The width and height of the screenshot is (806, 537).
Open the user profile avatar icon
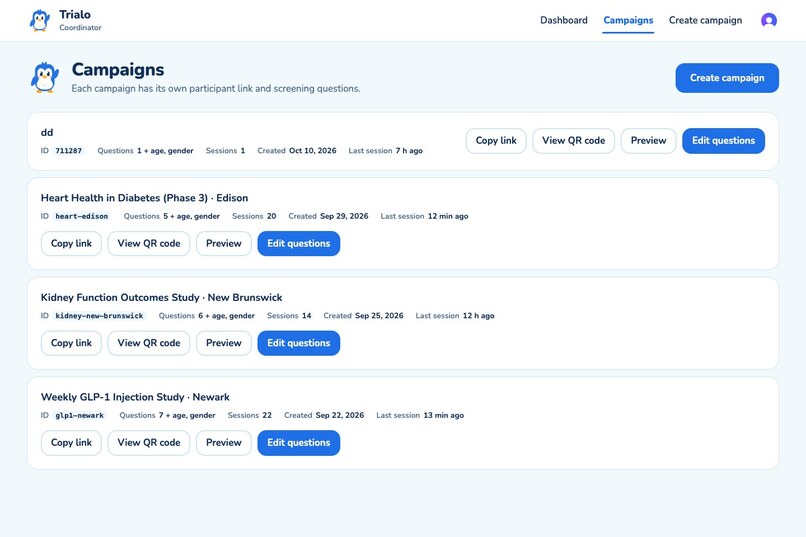[x=768, y=21]
